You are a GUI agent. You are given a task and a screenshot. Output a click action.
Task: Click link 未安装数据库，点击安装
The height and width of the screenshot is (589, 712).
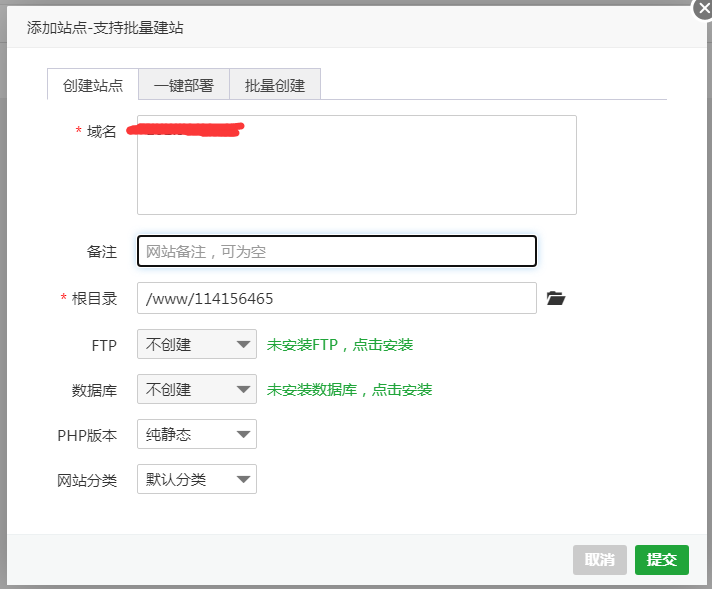[349, 390]
